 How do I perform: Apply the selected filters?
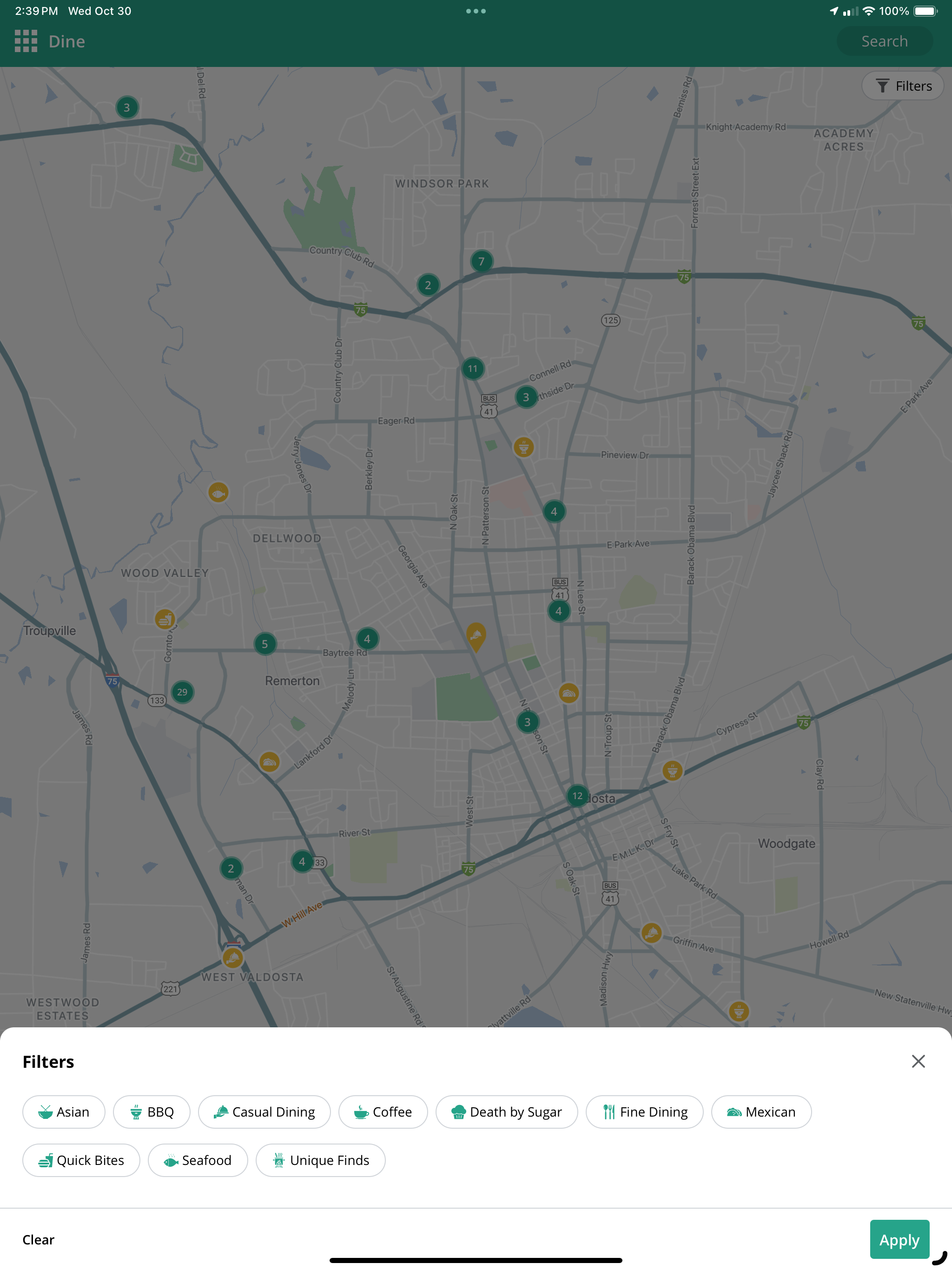(899, 1239)
